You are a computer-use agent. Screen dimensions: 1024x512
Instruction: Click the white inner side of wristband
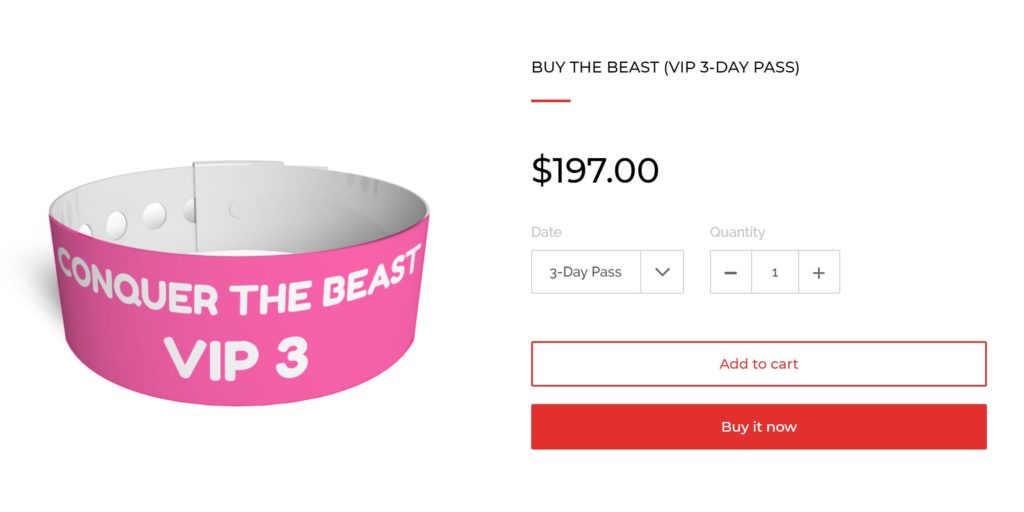pos(330,208)
